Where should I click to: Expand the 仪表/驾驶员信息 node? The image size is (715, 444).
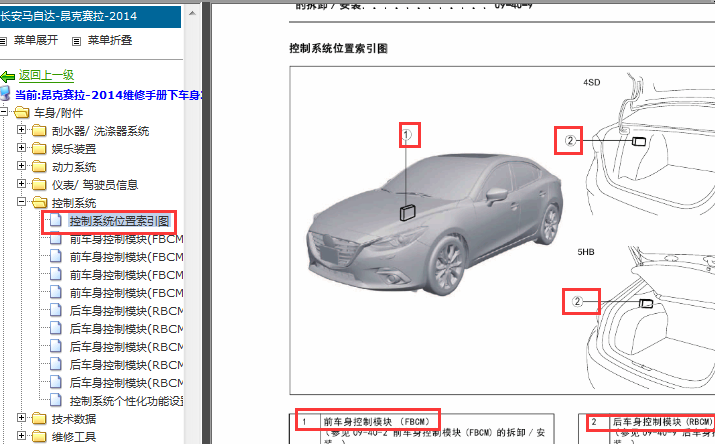tap(21, 183)
